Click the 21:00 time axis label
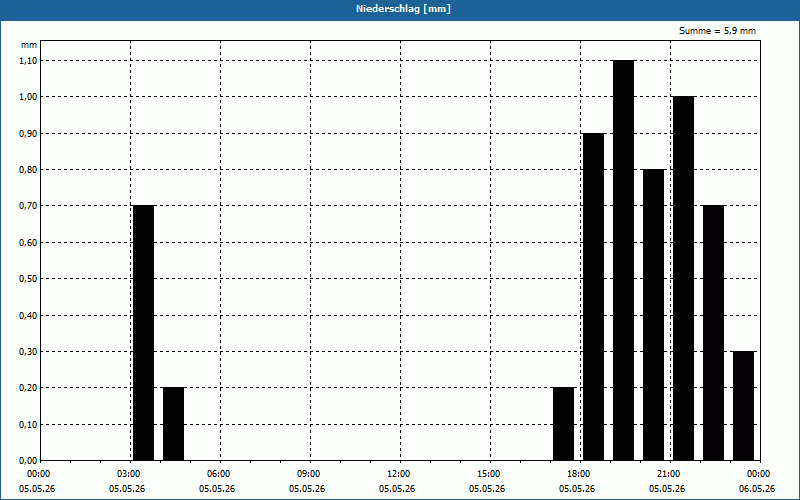This screenshot has height=500, width=800. pos(669,474)
